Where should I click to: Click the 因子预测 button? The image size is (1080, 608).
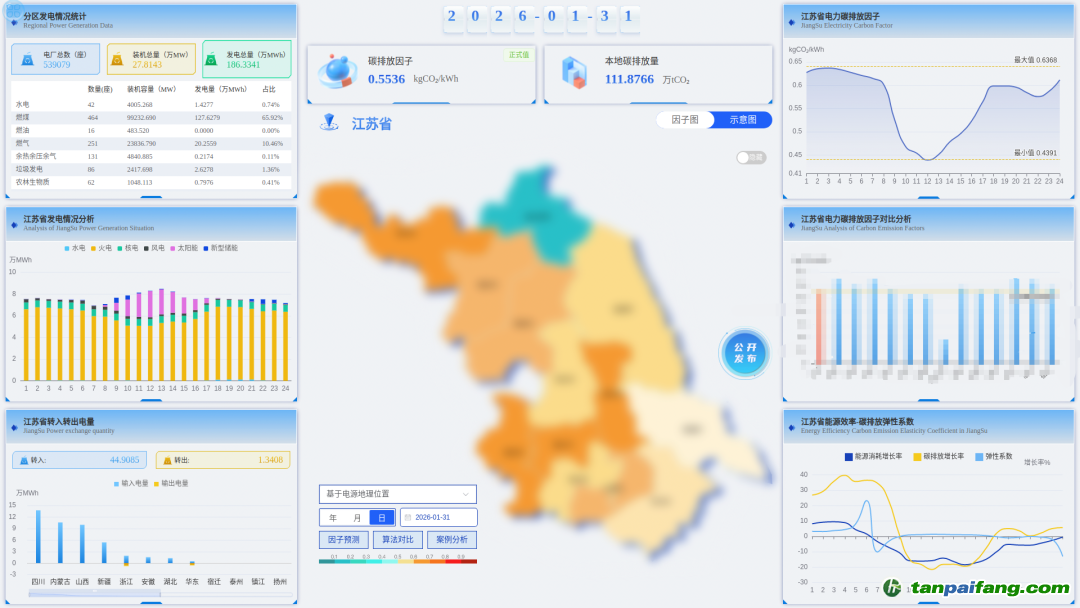tap(344, 540)
